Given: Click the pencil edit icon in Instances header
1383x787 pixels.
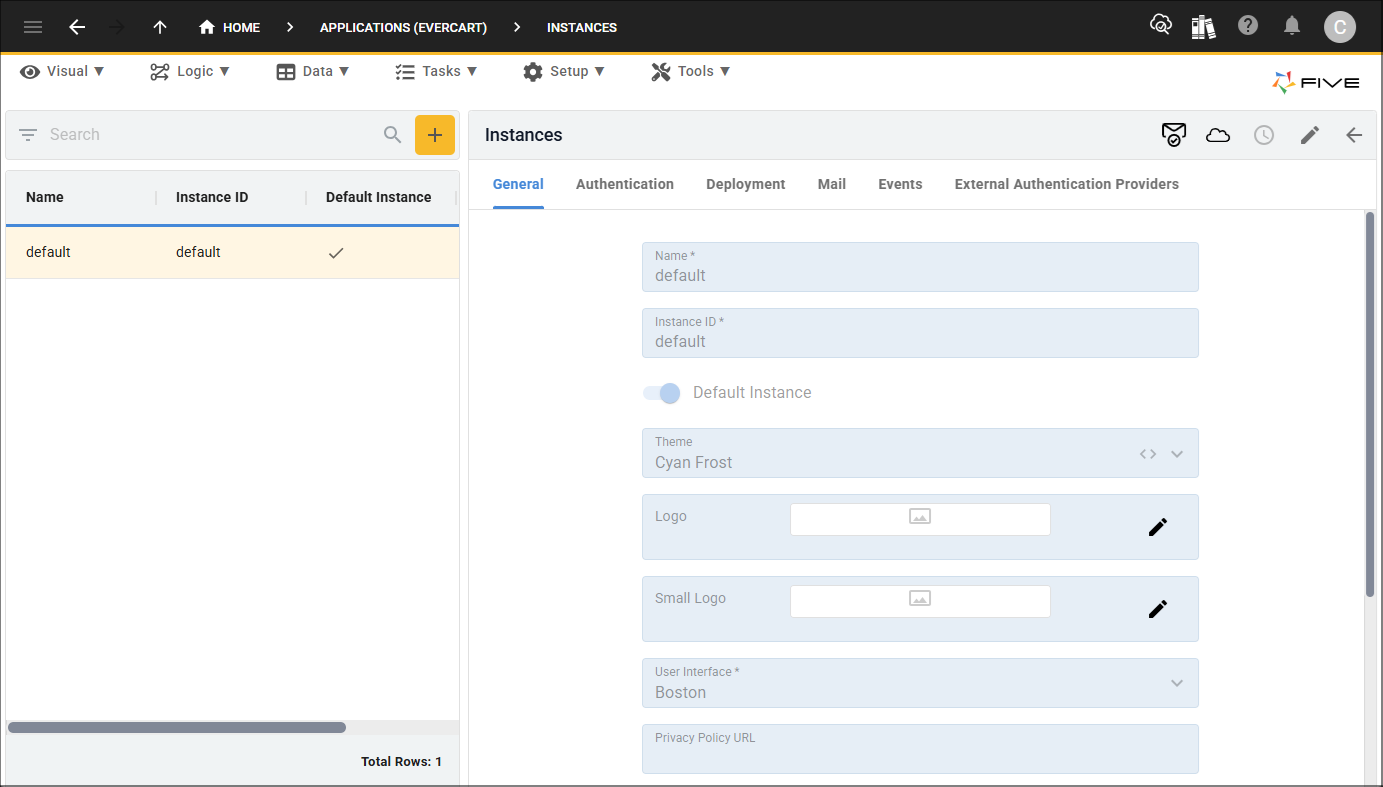Looking at the screenshot, I should tap(1309, 134).
